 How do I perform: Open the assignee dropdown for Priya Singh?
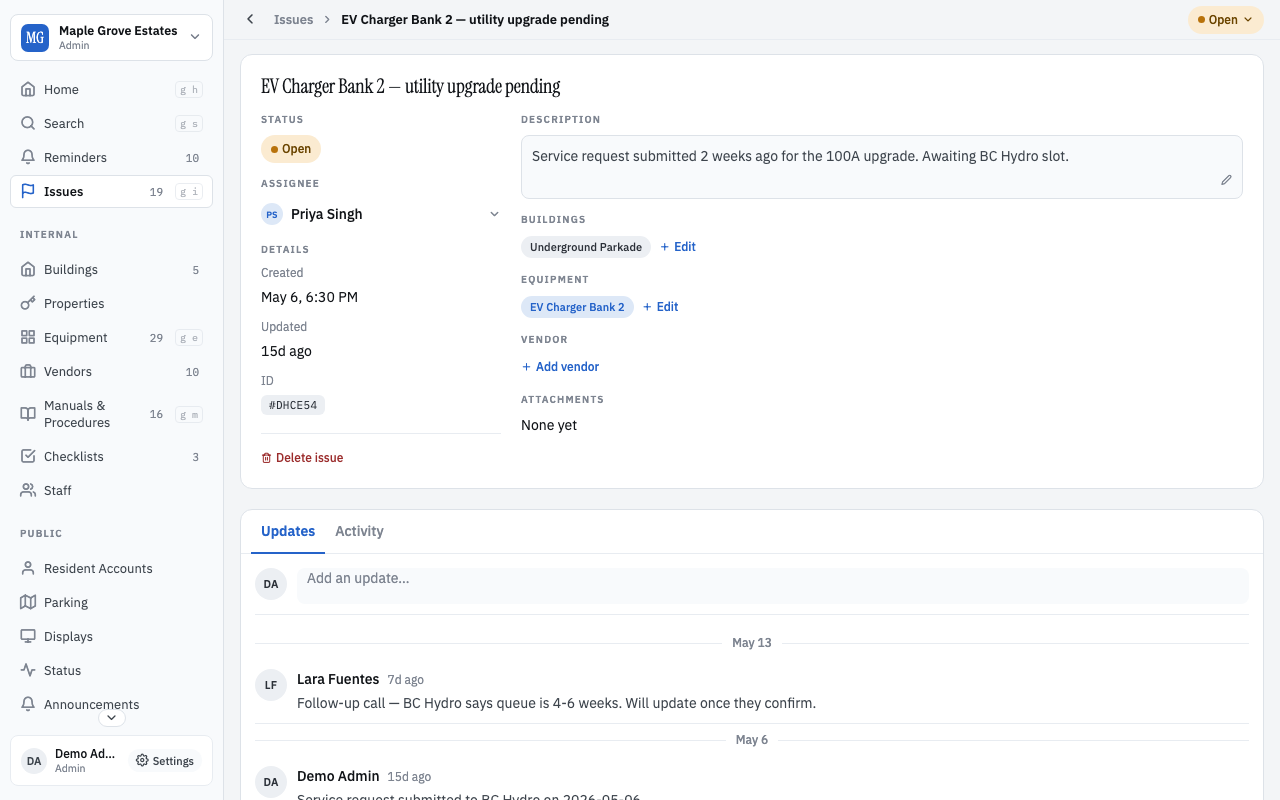coord(493,214)
